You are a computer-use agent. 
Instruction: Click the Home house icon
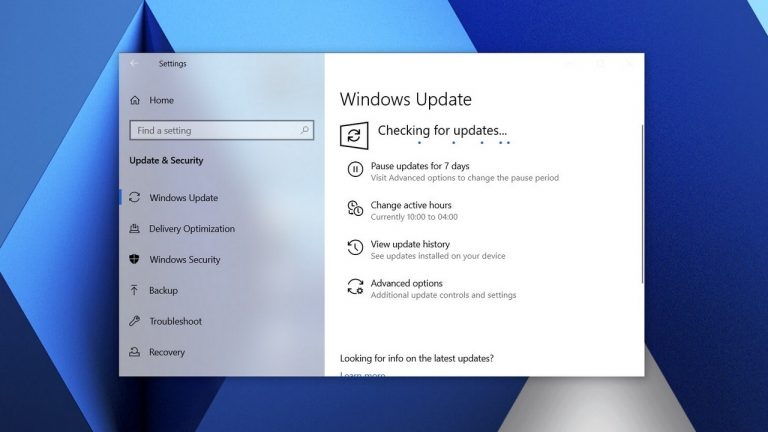click(x=135, y=100)
